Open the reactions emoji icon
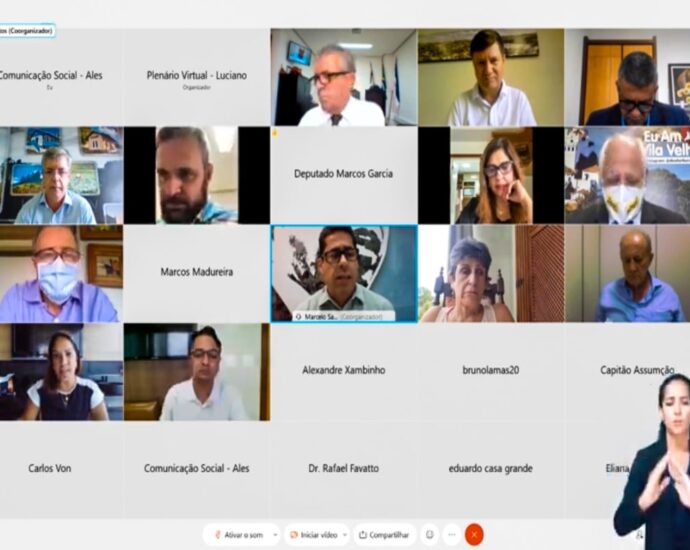Screen dimensions: 690x550 [430, 535]
